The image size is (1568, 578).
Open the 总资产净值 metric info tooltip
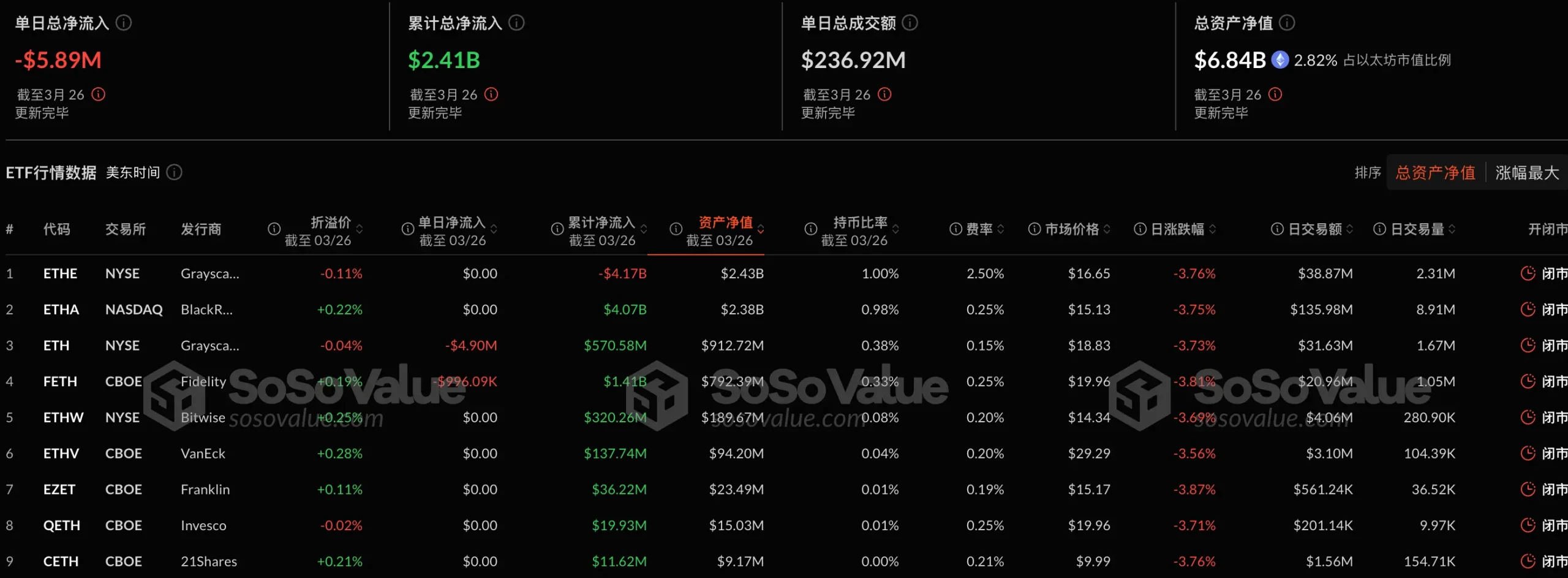pyautogui.click(x=1287, y=23)
